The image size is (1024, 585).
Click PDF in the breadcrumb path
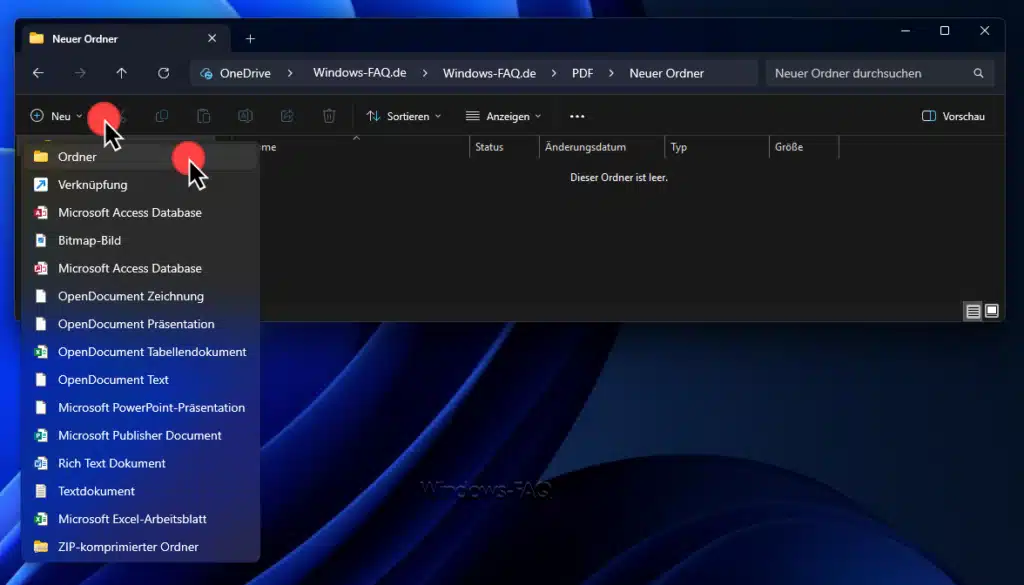583,73
